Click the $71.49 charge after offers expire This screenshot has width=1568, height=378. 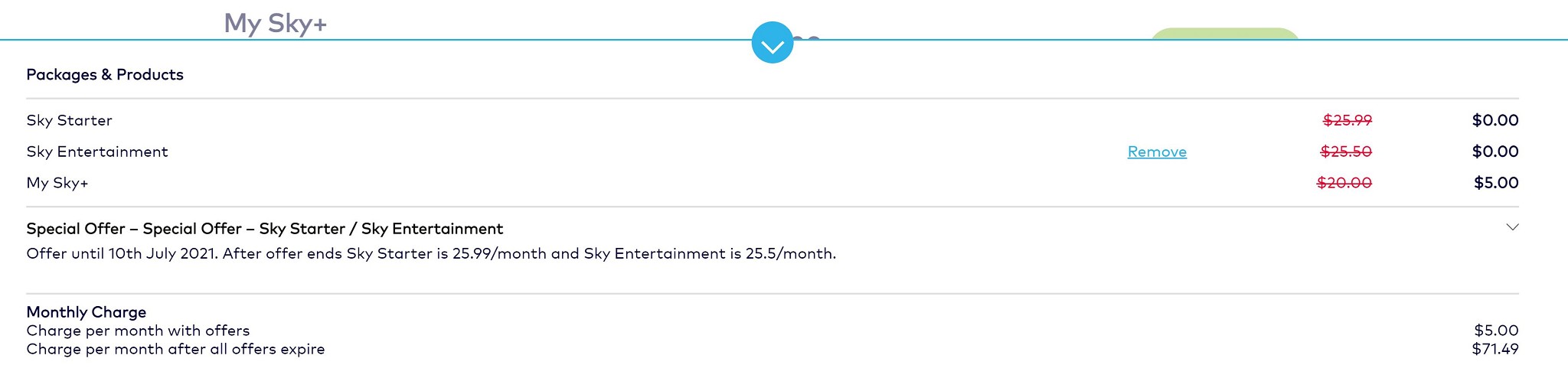[1495, 349]
